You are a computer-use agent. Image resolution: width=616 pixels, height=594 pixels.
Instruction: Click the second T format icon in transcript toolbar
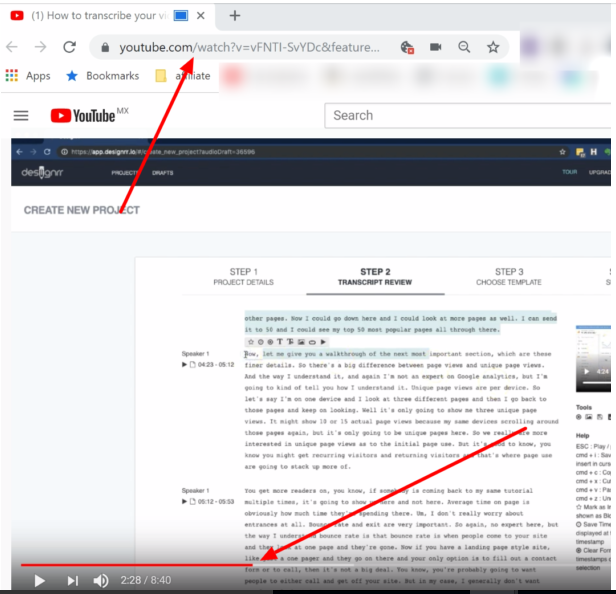(290, 342)
